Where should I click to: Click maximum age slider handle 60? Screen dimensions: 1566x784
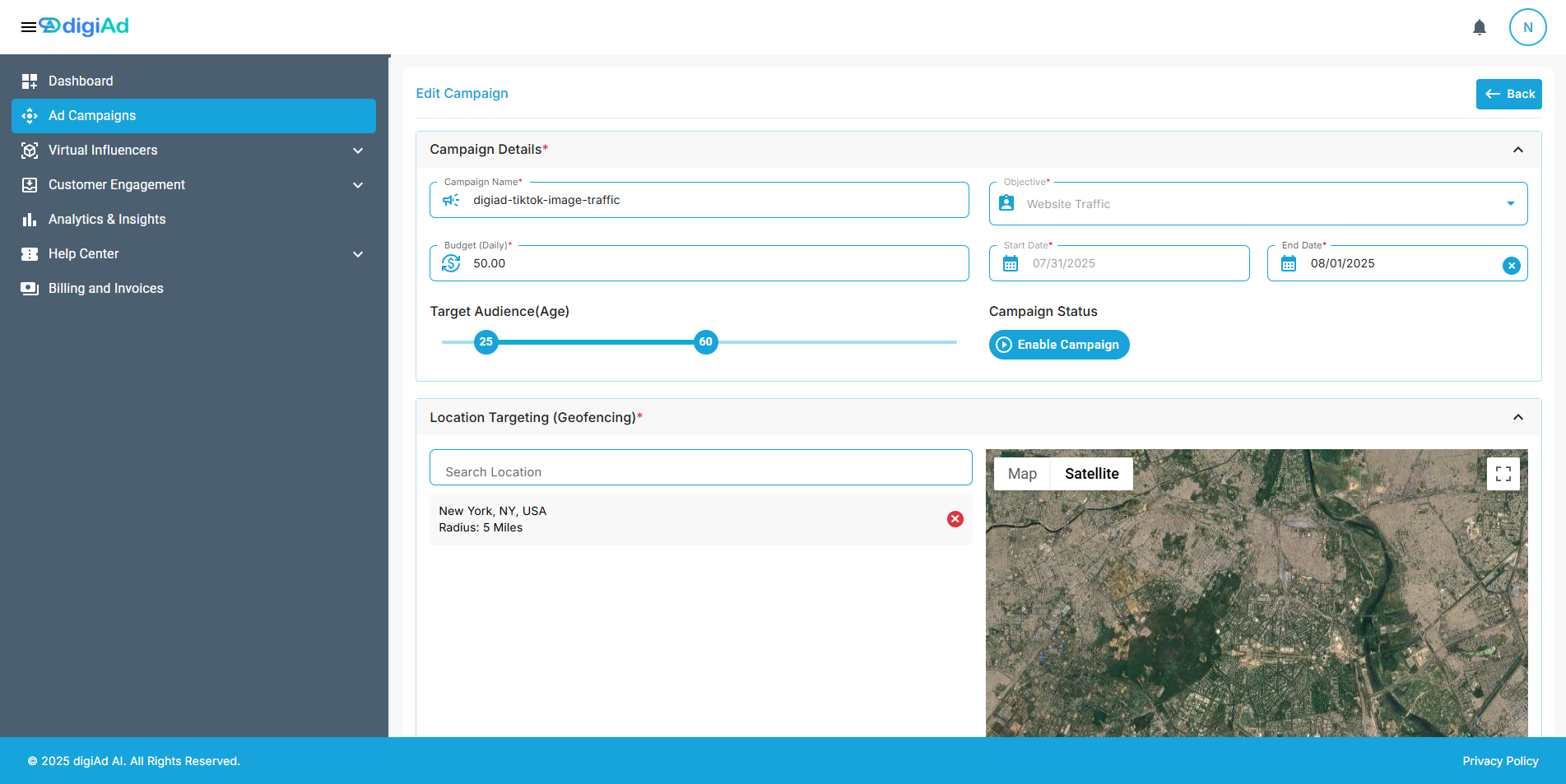pyautogui.click(x=706, y=342)
